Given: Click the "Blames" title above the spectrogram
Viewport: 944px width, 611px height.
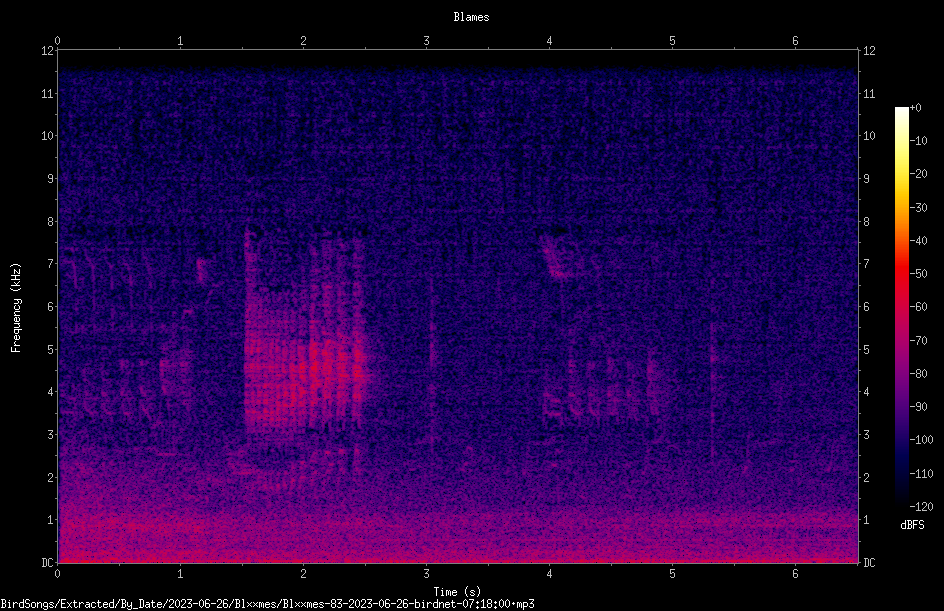Looking at the screenshot, I should coord(471,17).
